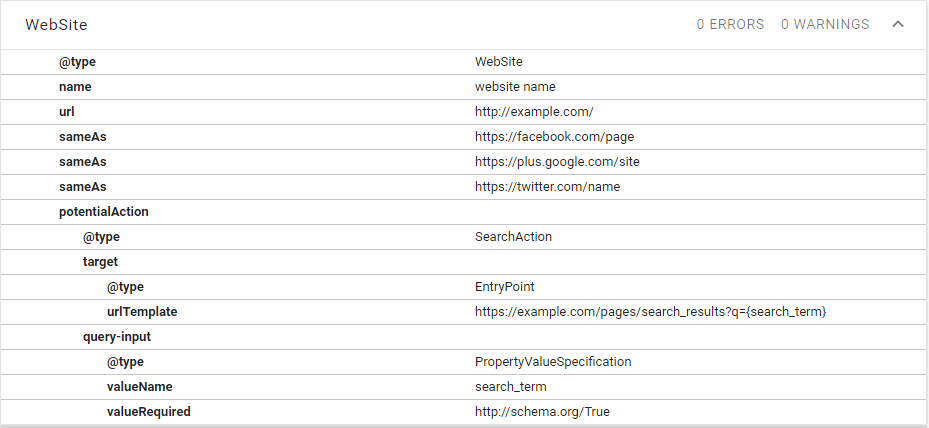
Task: Open the facebook.com/page sameAs link
Action: 554,137
